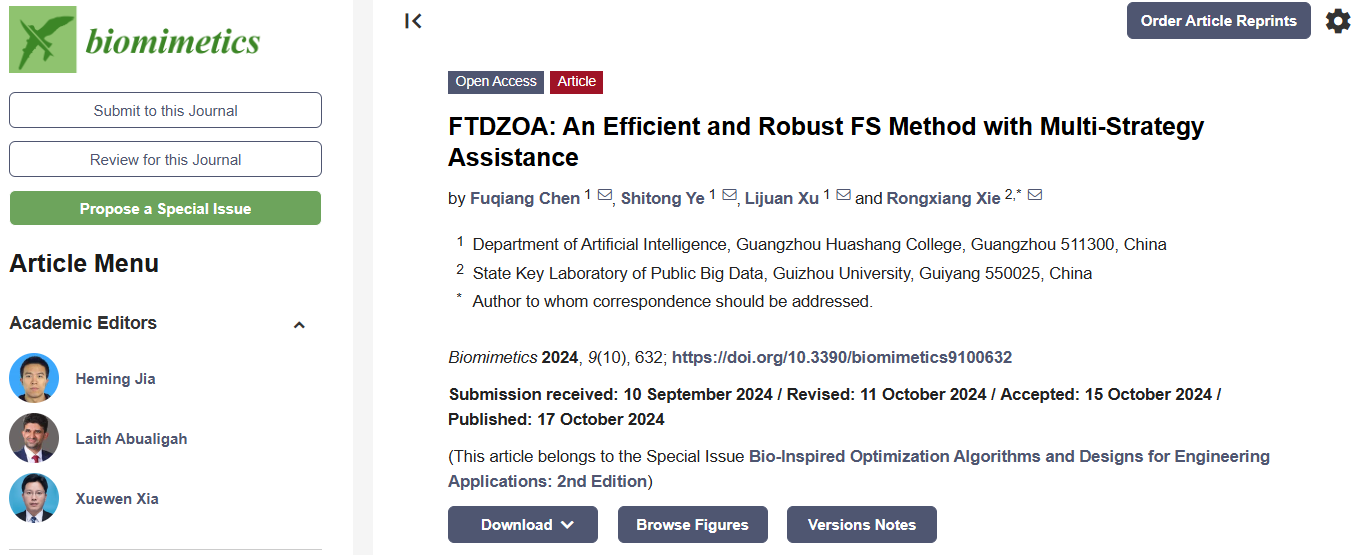Click the Biomimetics journal logo

pos(135,40)
